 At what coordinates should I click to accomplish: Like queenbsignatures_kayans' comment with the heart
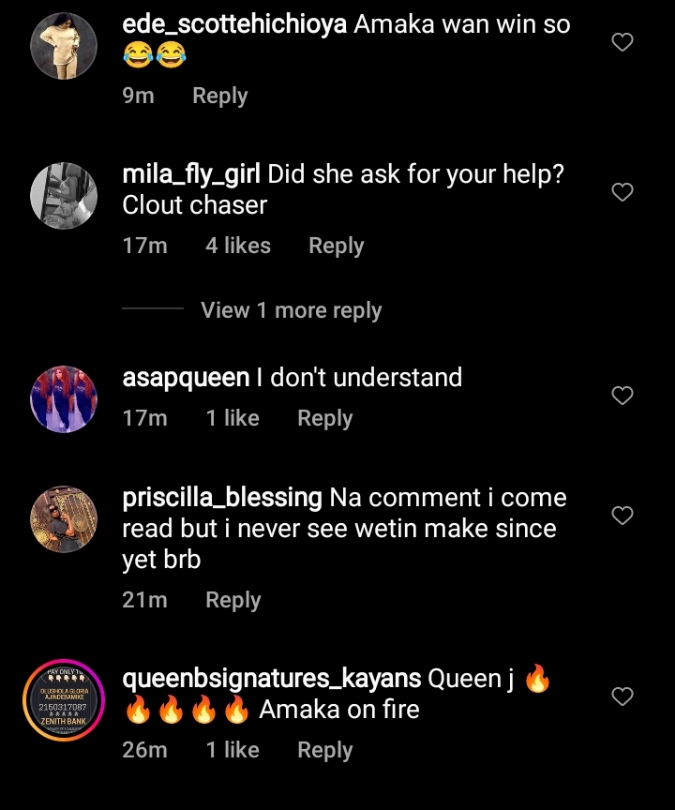(622, 696)
